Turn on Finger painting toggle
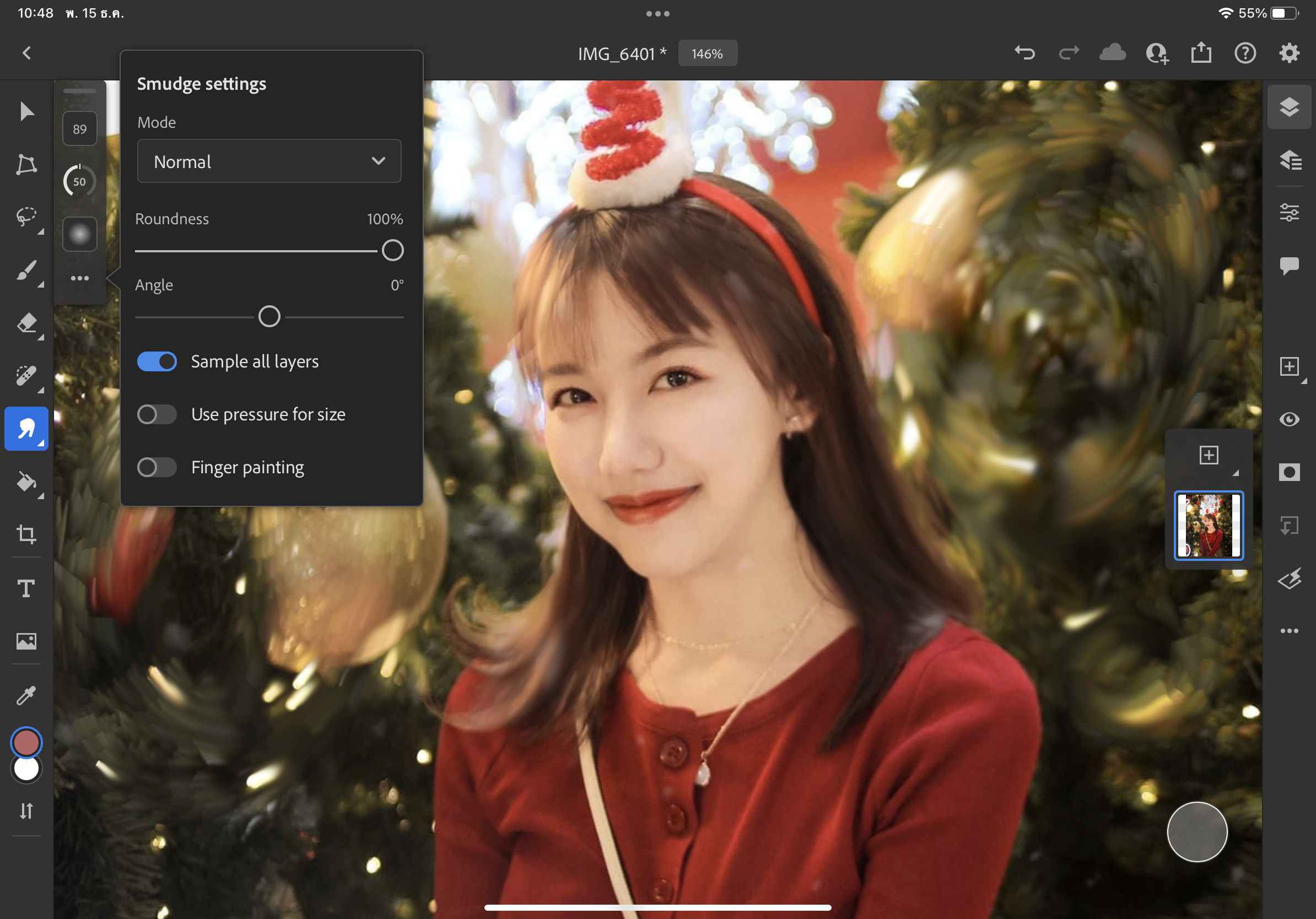Viewport: 1316px width, 919px height. (157, 468)
